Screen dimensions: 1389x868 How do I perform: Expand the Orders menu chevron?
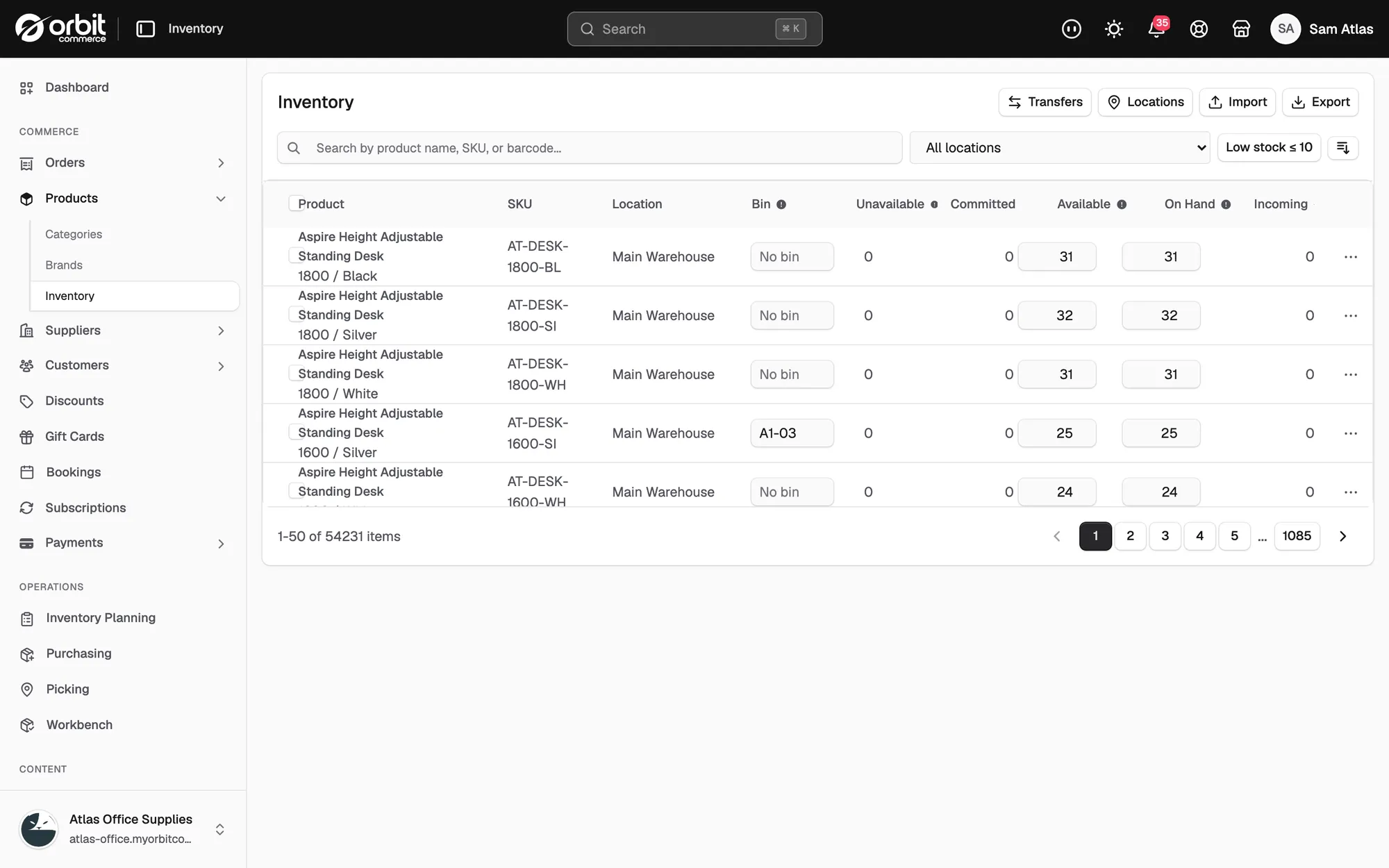(221, 163)
